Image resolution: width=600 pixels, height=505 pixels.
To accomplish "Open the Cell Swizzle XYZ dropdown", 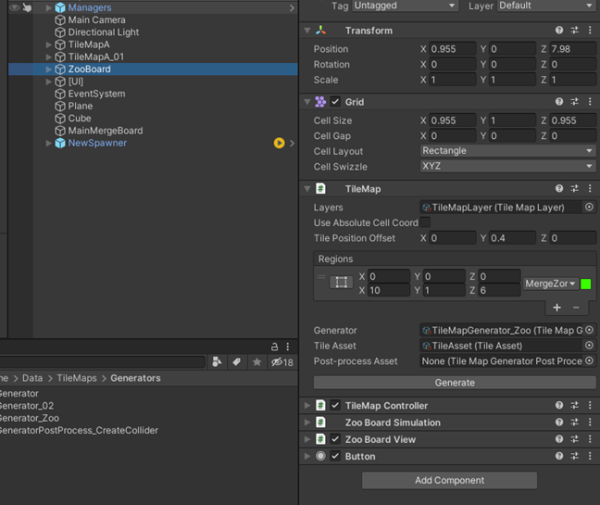I will coord(507,166).
